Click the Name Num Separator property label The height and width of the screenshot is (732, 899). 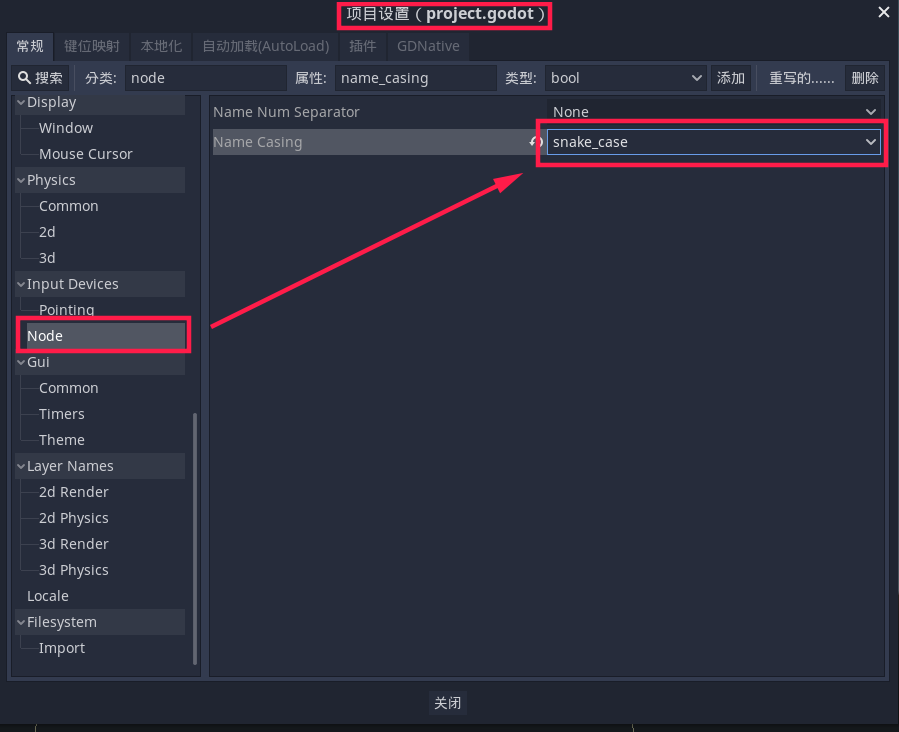coord(286,112)
